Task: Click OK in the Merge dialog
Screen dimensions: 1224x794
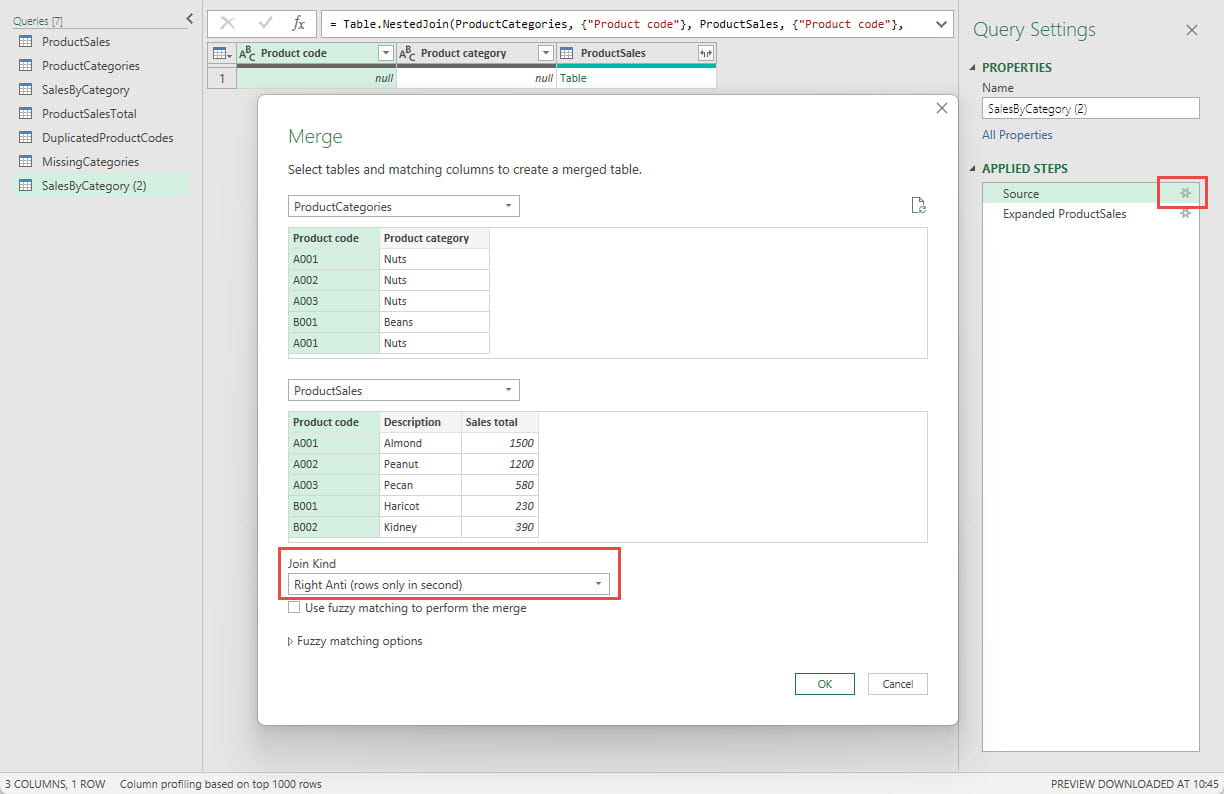Action: pyautogui.click(x=824, y=684)
